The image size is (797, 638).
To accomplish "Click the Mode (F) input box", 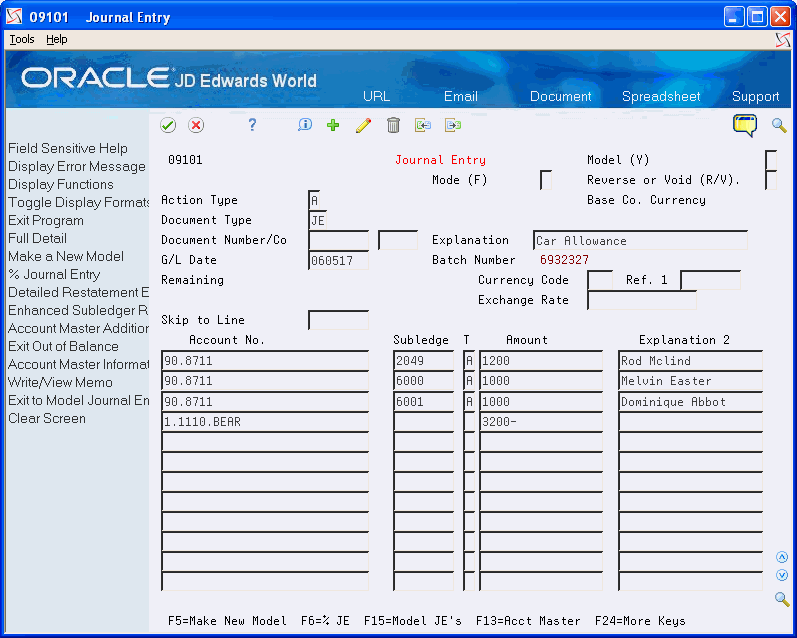I will [x=546, y=180].
